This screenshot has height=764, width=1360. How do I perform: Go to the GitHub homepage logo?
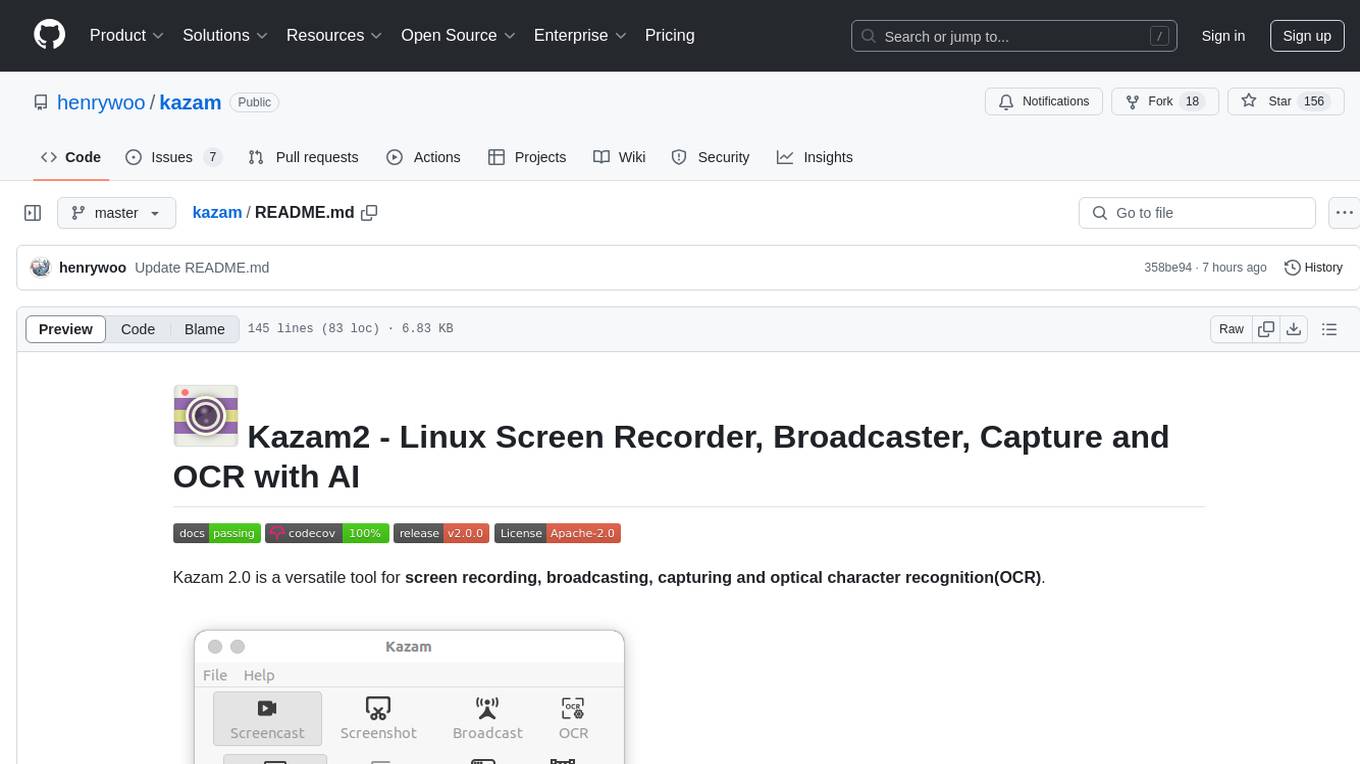(x=50, y=35)
